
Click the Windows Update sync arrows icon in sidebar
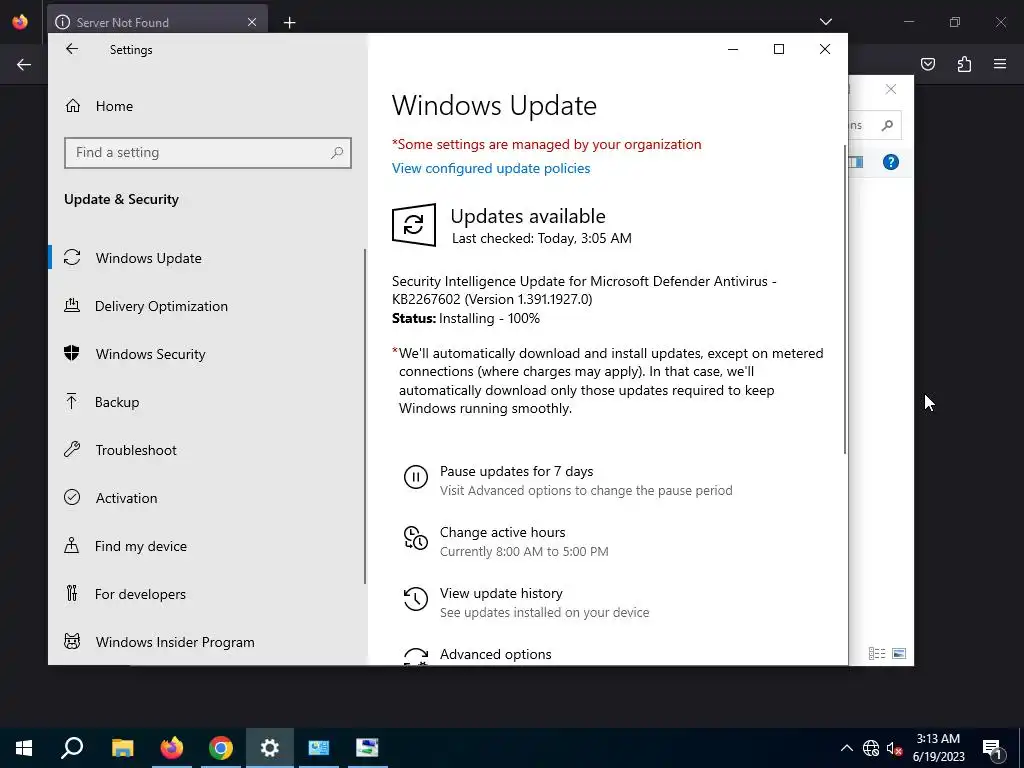[72, 257]
